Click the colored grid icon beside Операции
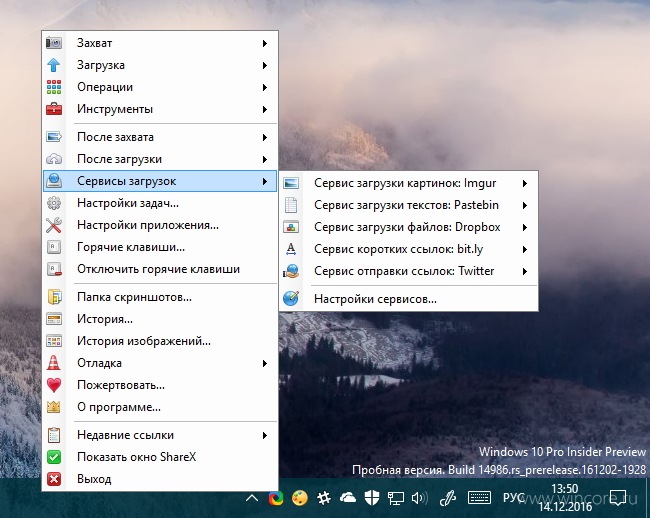The width and height of the screenshot is (650, 518). pyautogui.click(x=54, y=87)
